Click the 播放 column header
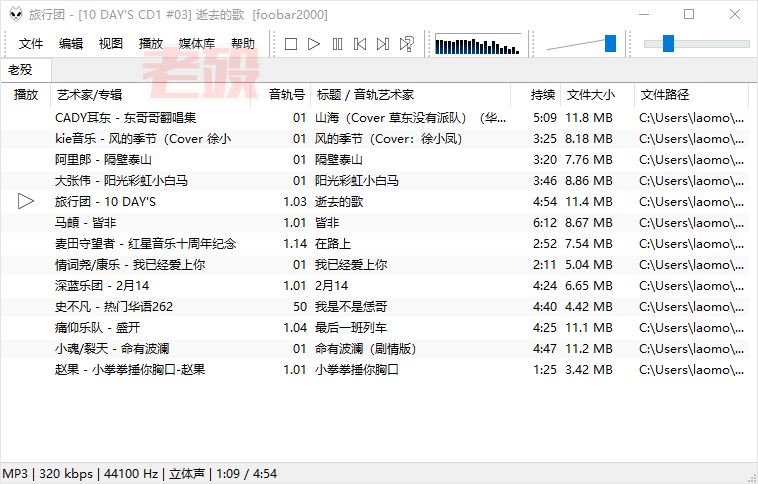 click(26, 95)
